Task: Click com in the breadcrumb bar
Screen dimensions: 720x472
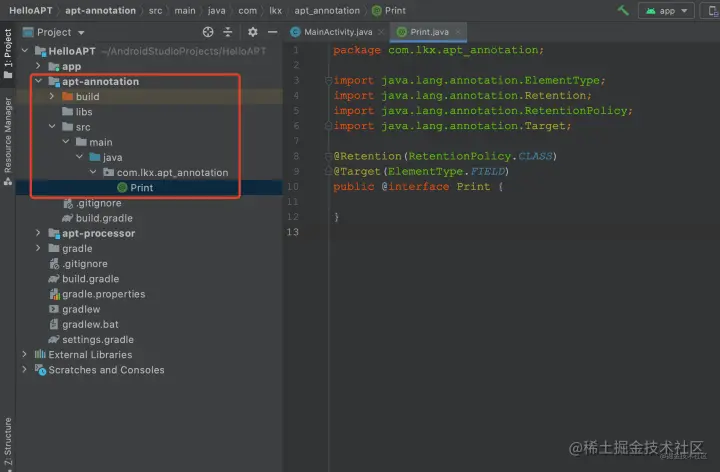Action: coord(248,10)
